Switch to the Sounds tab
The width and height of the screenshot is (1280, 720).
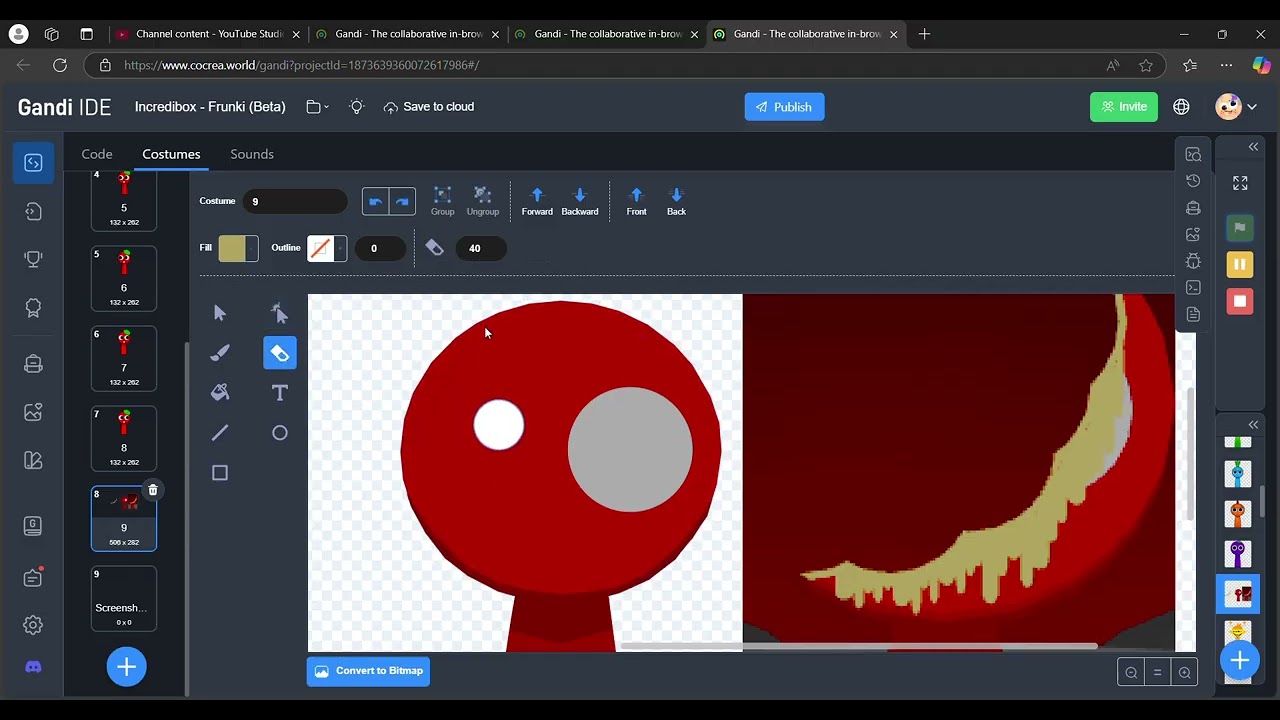252,154
